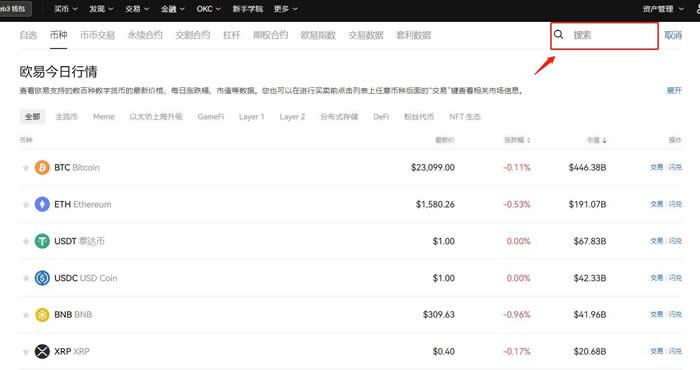Click the USDT green coin icon

42,241
